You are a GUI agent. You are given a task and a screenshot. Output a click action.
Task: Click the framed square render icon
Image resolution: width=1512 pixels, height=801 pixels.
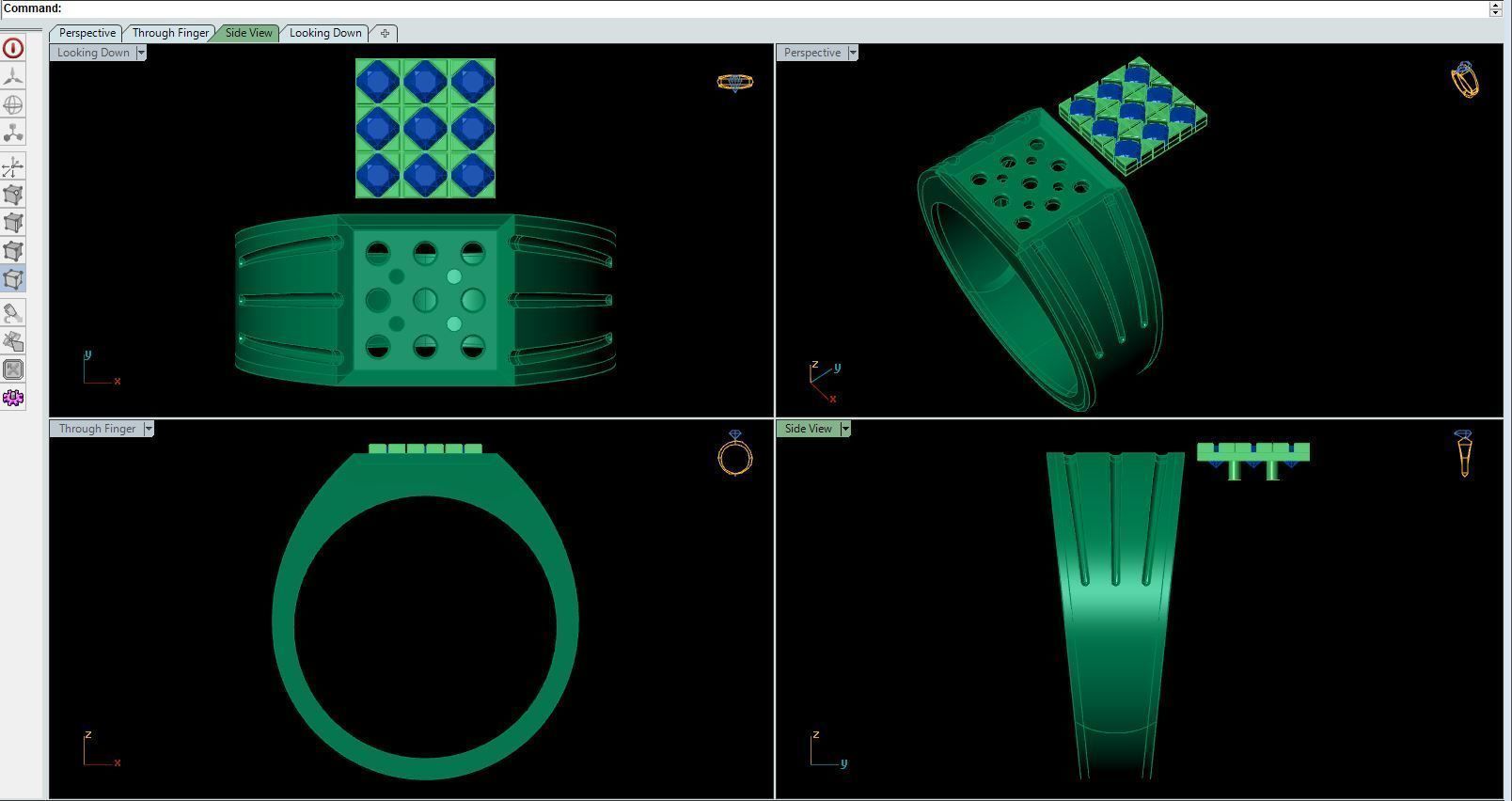coord(13,369)
